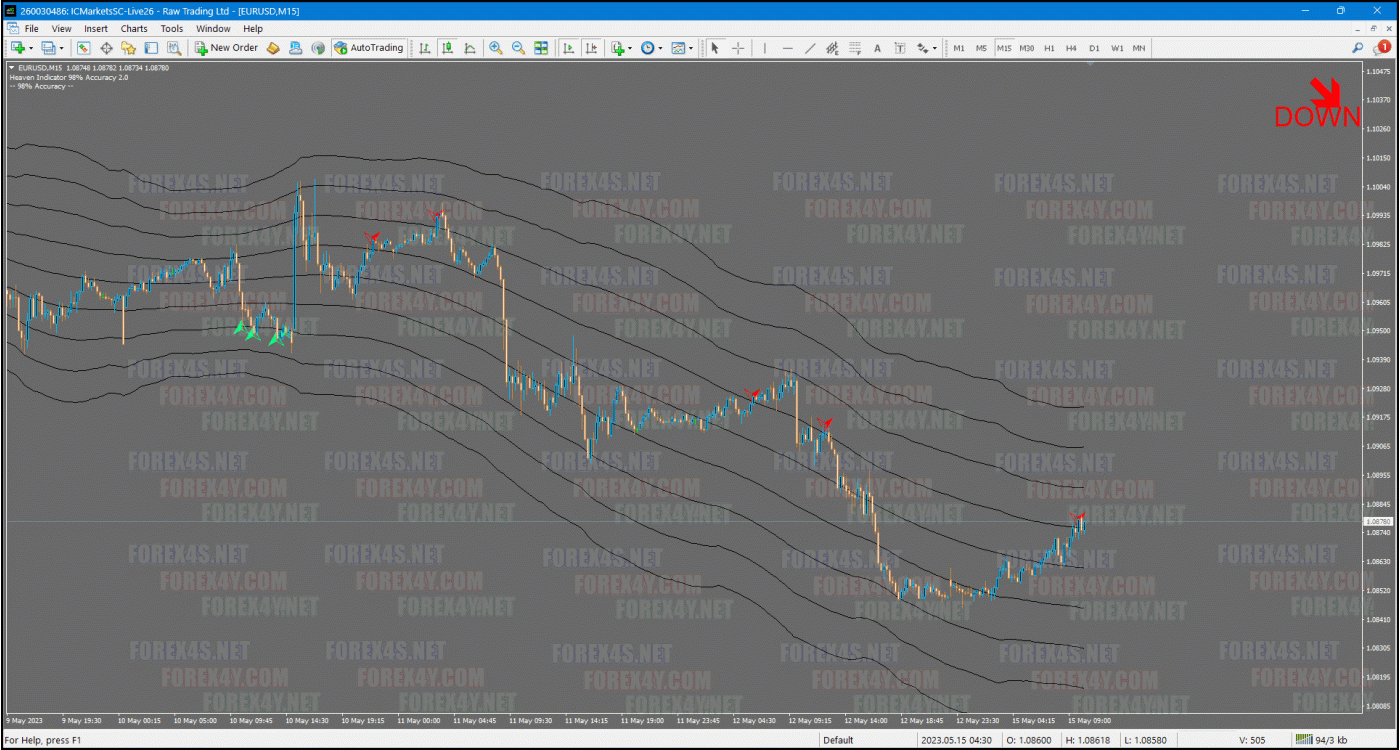Click the Zoom In magnifier icon
This screenshot has width=1400, height=750.
pyautogui.click(x=495, y=48)
